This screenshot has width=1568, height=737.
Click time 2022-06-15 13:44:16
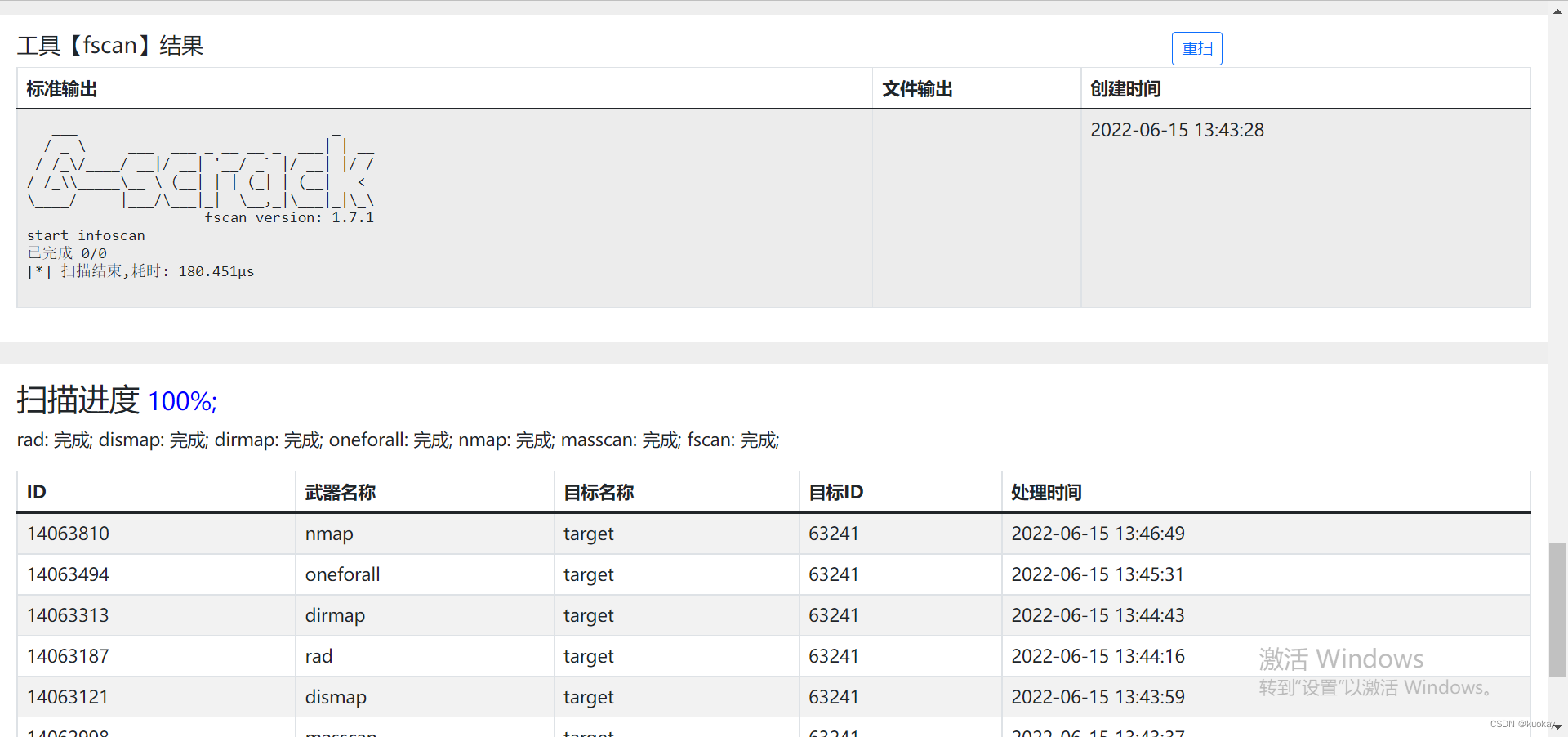(x=1098, y=656)
